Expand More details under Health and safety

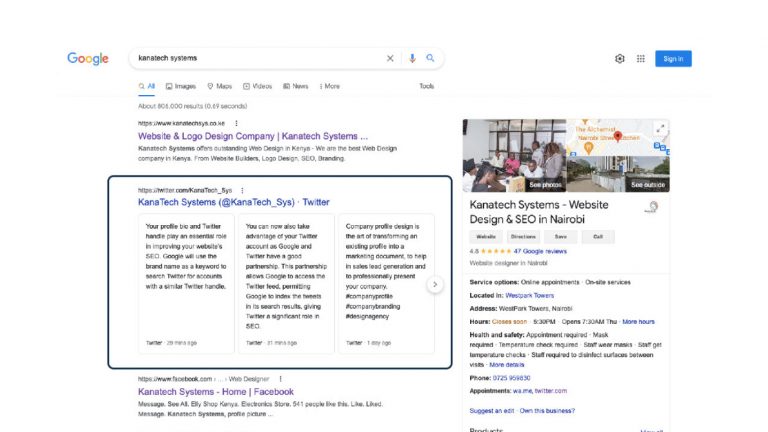pyautogui.click(x=506, y=365)
